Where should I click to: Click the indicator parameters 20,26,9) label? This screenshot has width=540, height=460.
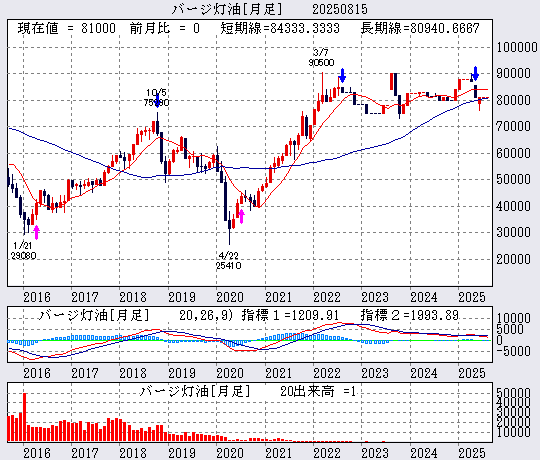(x=206, y=315)
